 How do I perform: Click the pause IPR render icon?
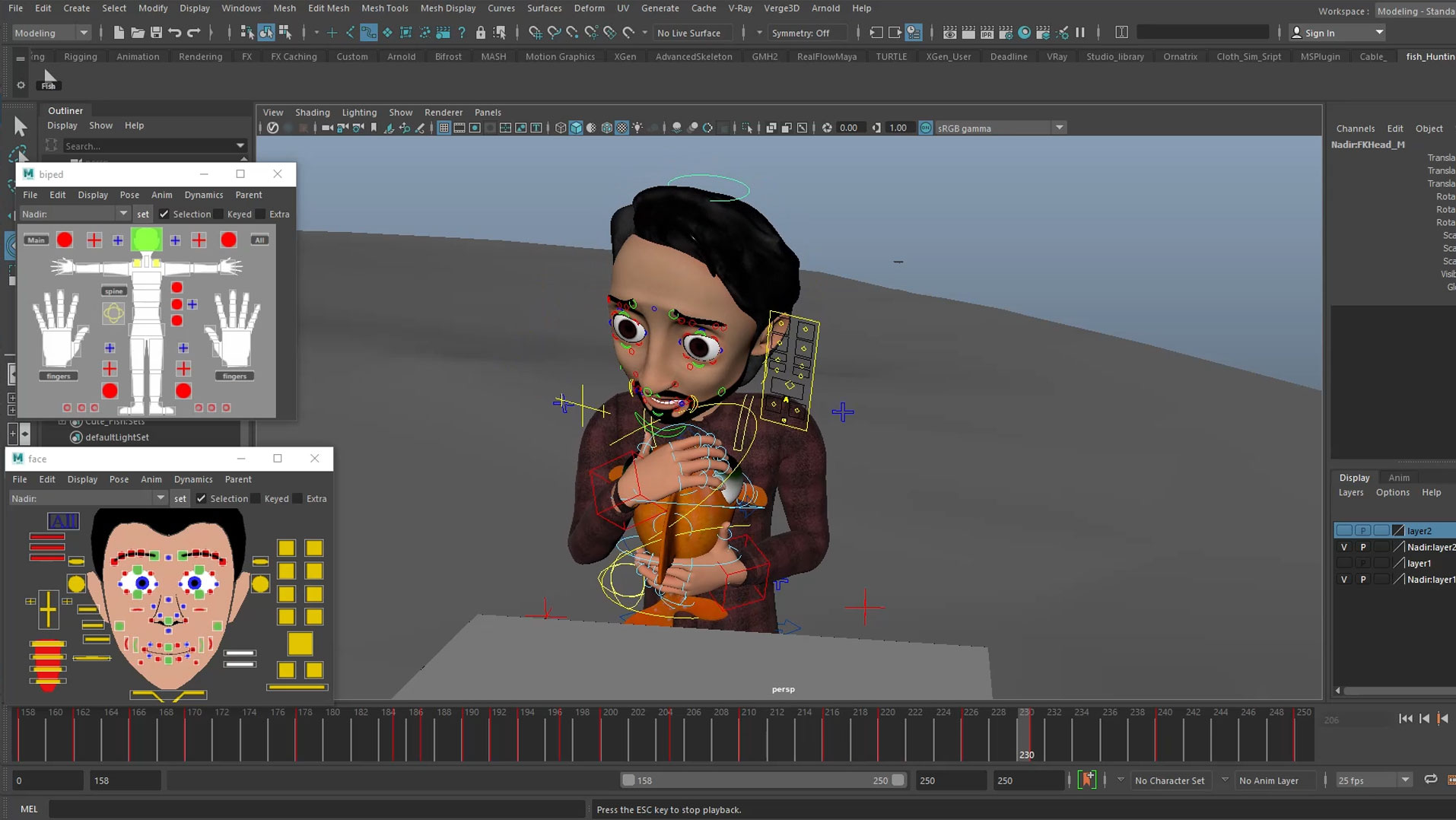1080,33
